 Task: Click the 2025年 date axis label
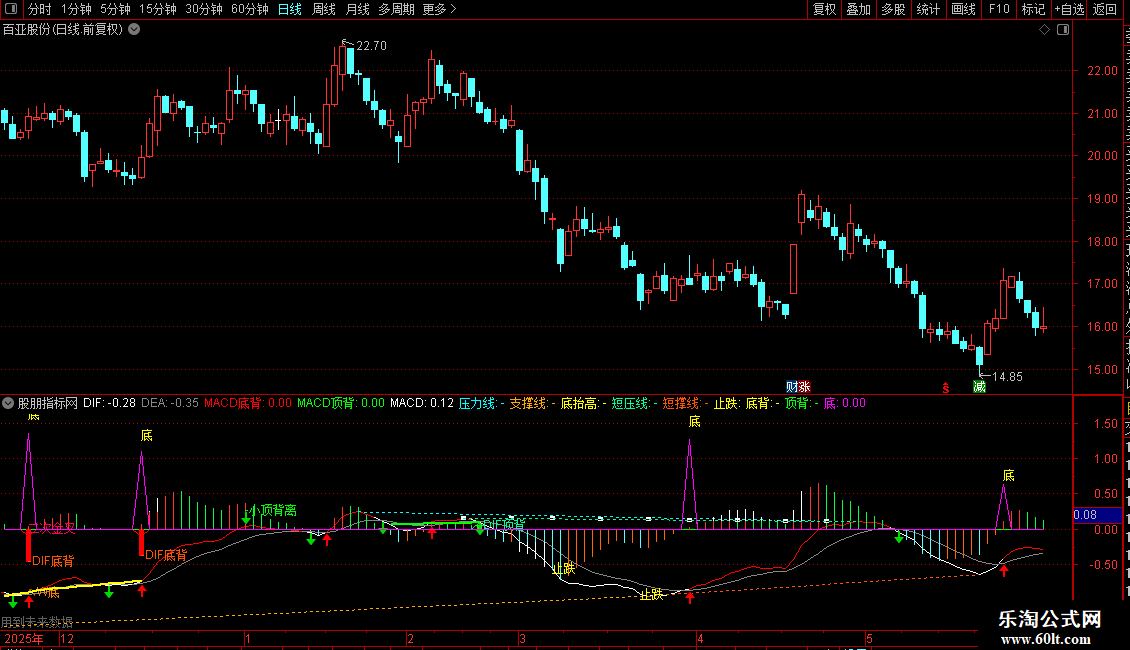(25, 638)
